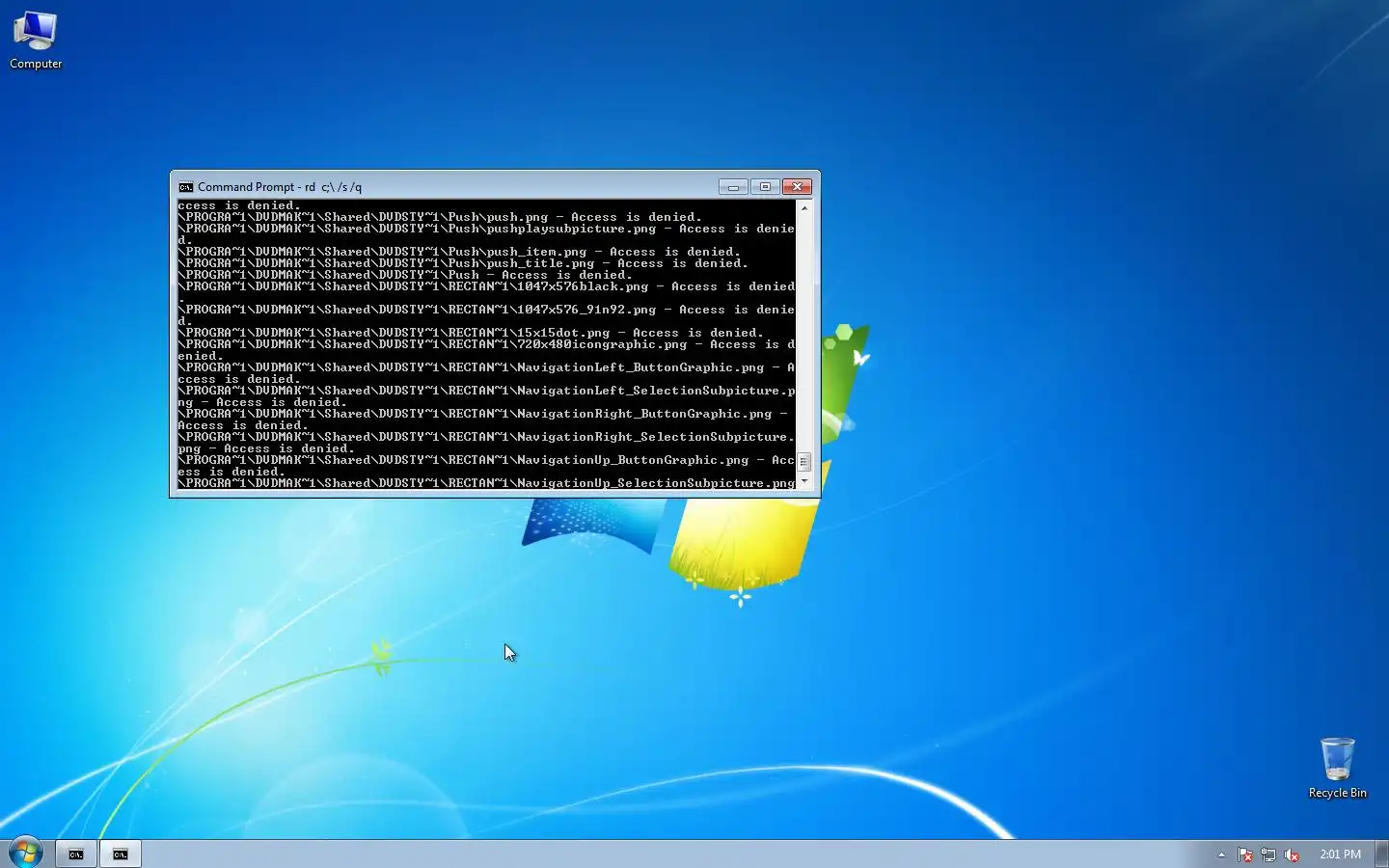
Task: Minimize the Command Prompt window
Action: point(733,187)
